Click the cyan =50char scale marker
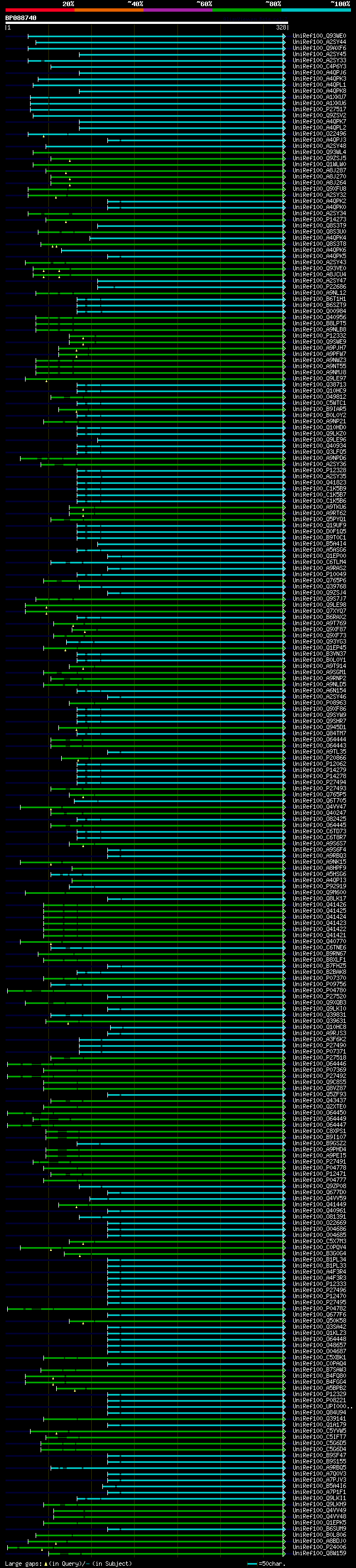356x1568 pixels. (x=252, y=1564)
